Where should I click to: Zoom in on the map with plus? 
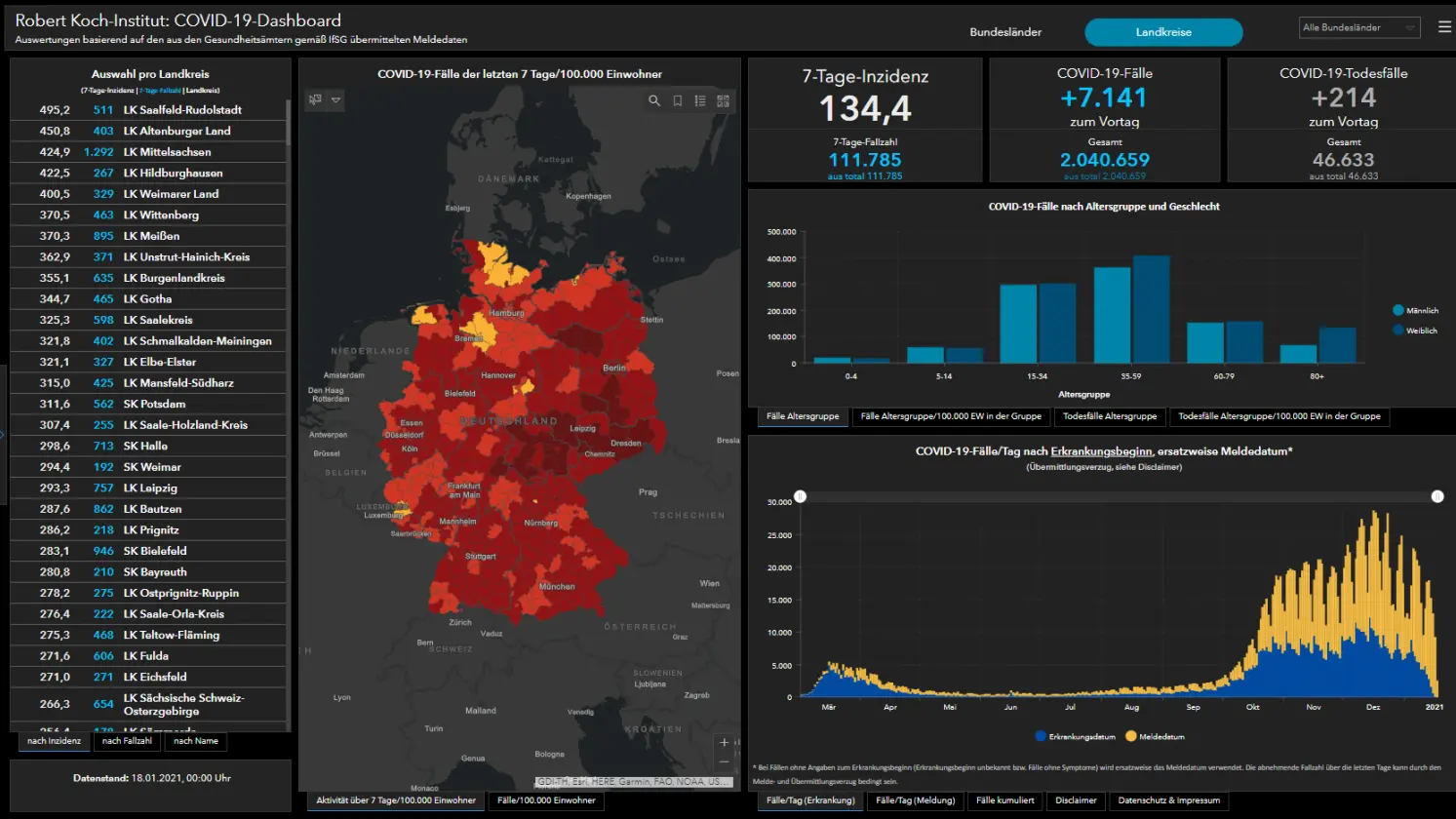pyautogui.click(x=724, y=743)
